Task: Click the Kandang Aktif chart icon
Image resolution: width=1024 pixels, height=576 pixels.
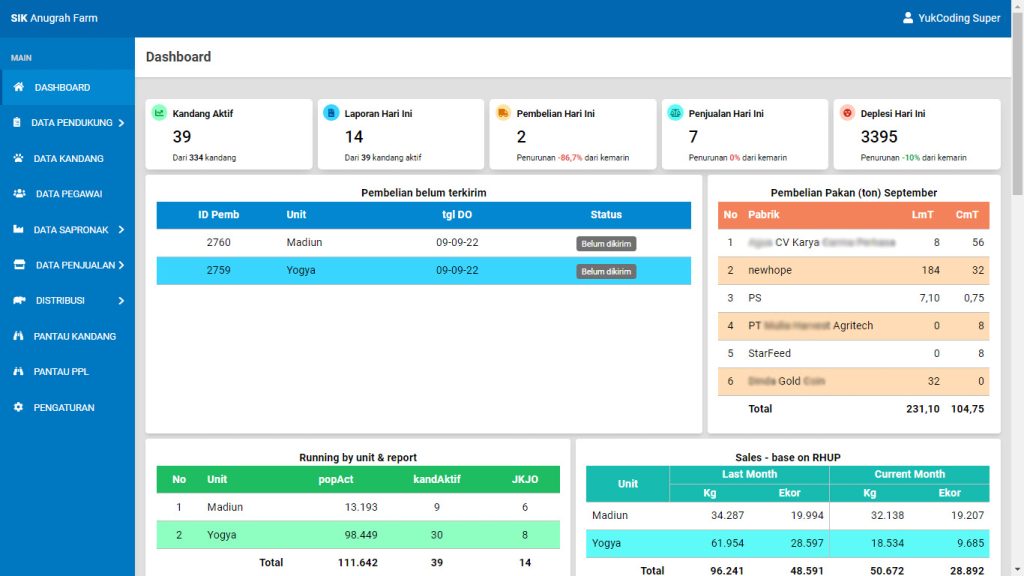Action: pos(159,113)
